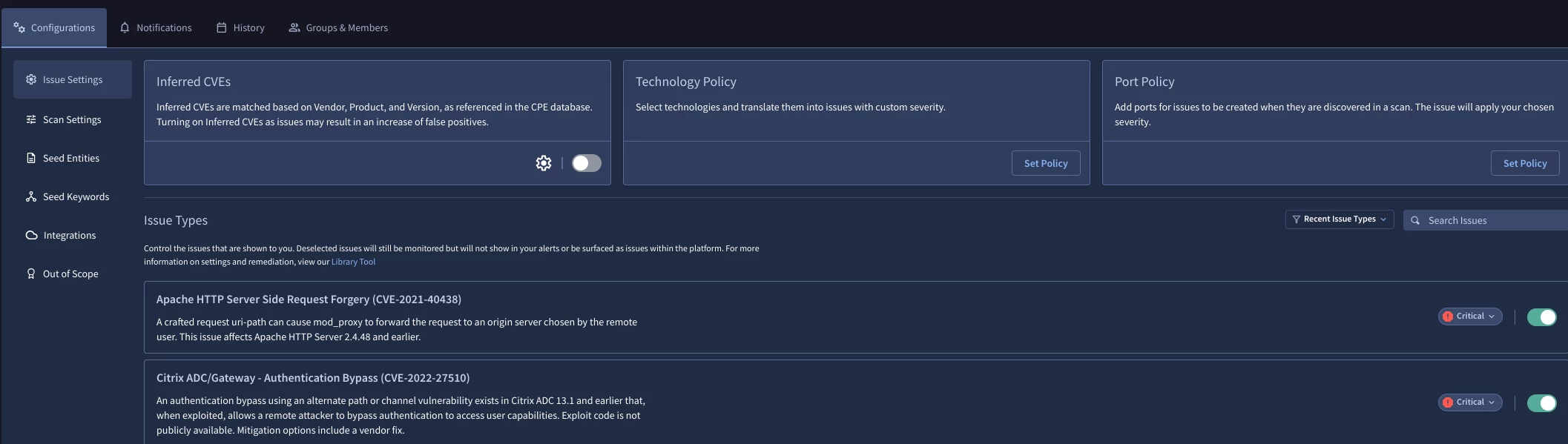The height and width of the screenshot is (444, 1568).
Task: Open Critical severity dropdown for Apache issue
Action: 1470,317
